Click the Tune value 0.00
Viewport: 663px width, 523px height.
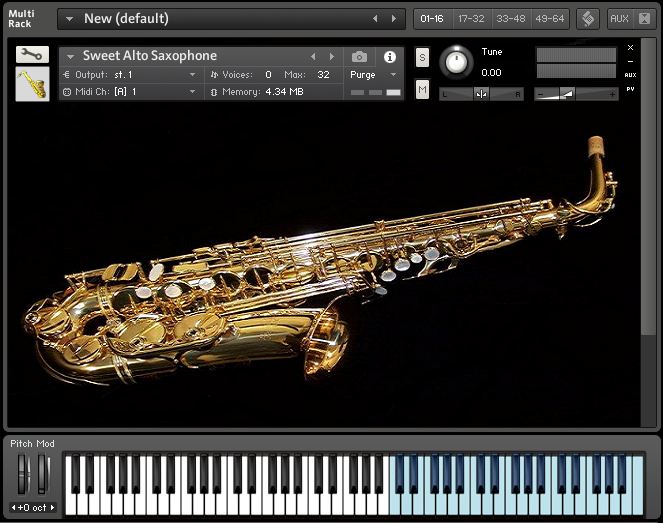491,73
